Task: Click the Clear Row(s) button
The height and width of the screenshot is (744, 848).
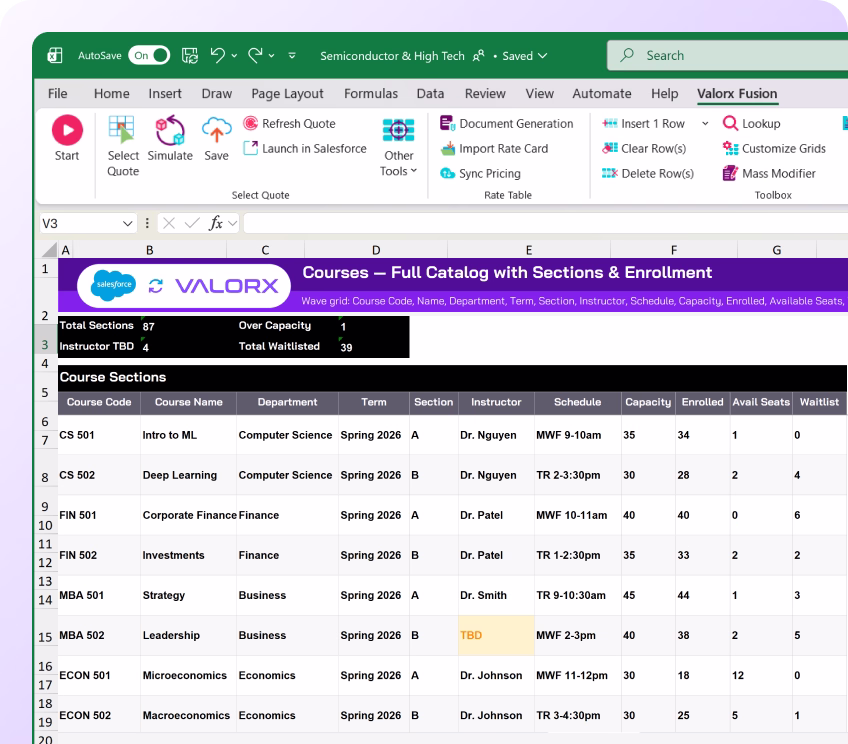Action: coord(644,148)
